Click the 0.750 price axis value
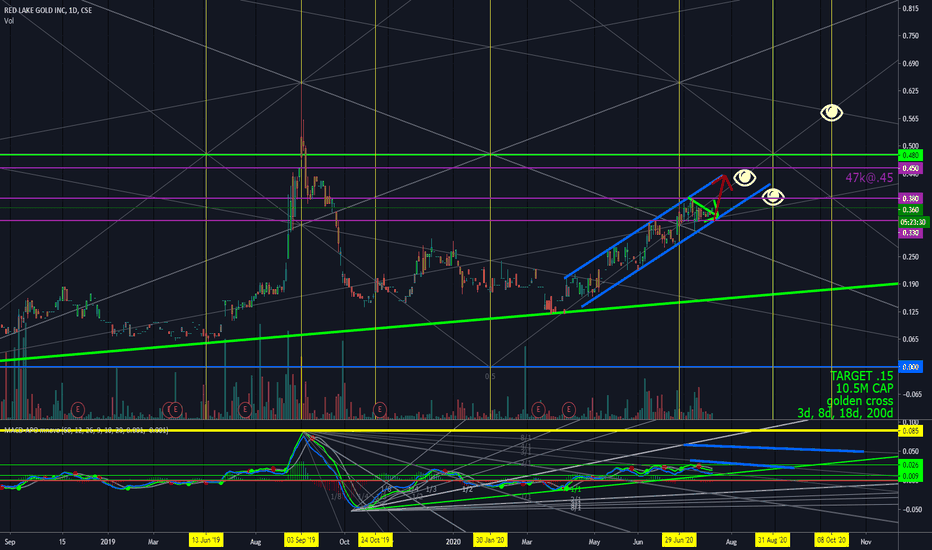The height and width of the screenshot is (550, 932). pyautogui.click(x=911, y=36)
